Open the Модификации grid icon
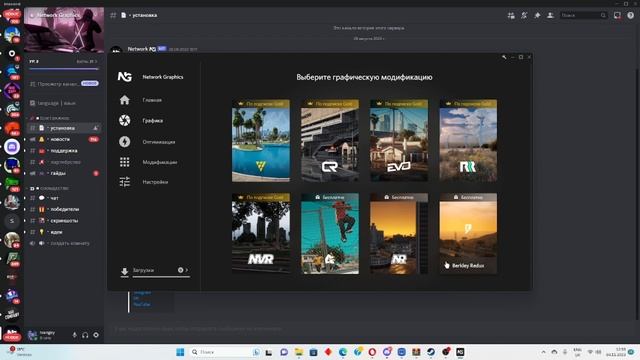Image resolution: width=640 pixels, height=360 pixels. [124, 162]
